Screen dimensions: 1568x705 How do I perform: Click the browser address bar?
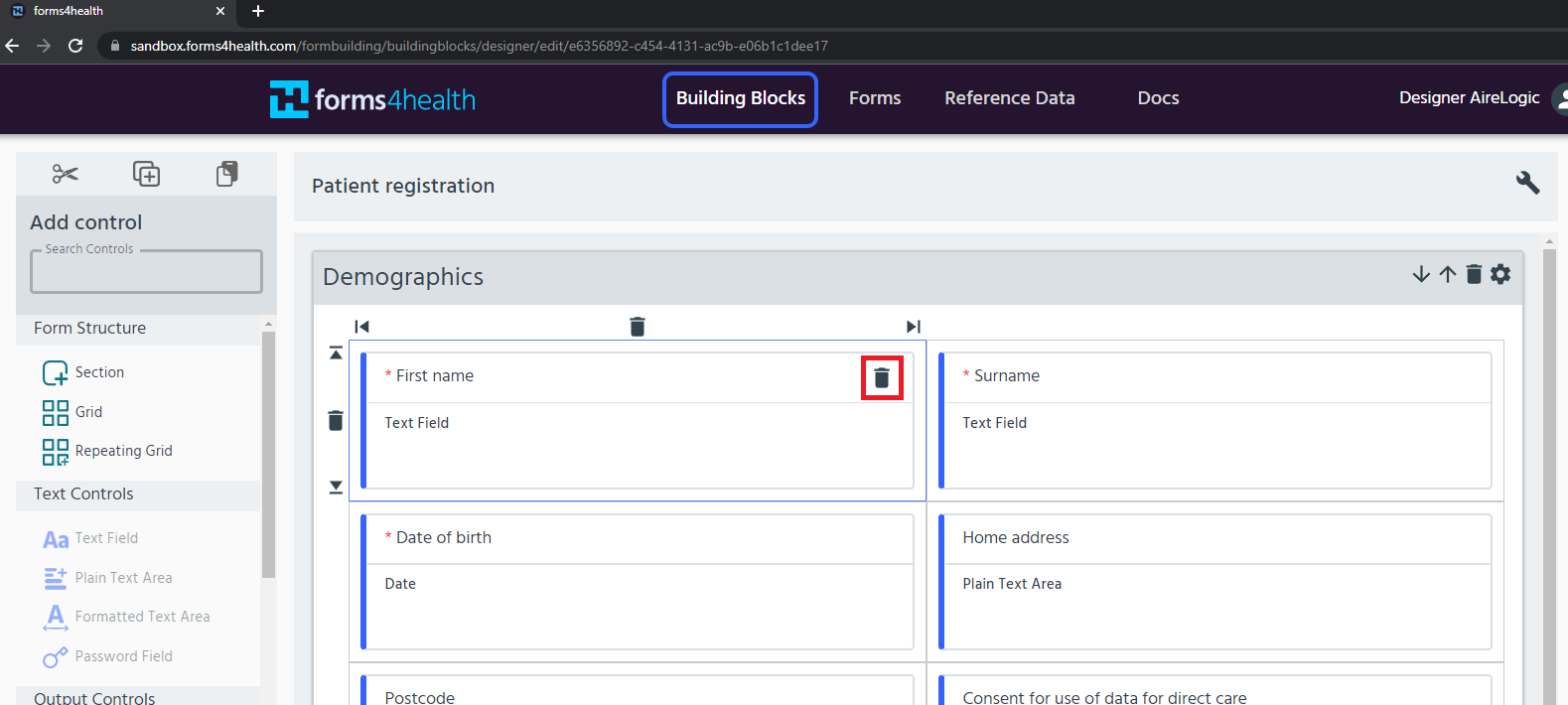click(834, 46)
